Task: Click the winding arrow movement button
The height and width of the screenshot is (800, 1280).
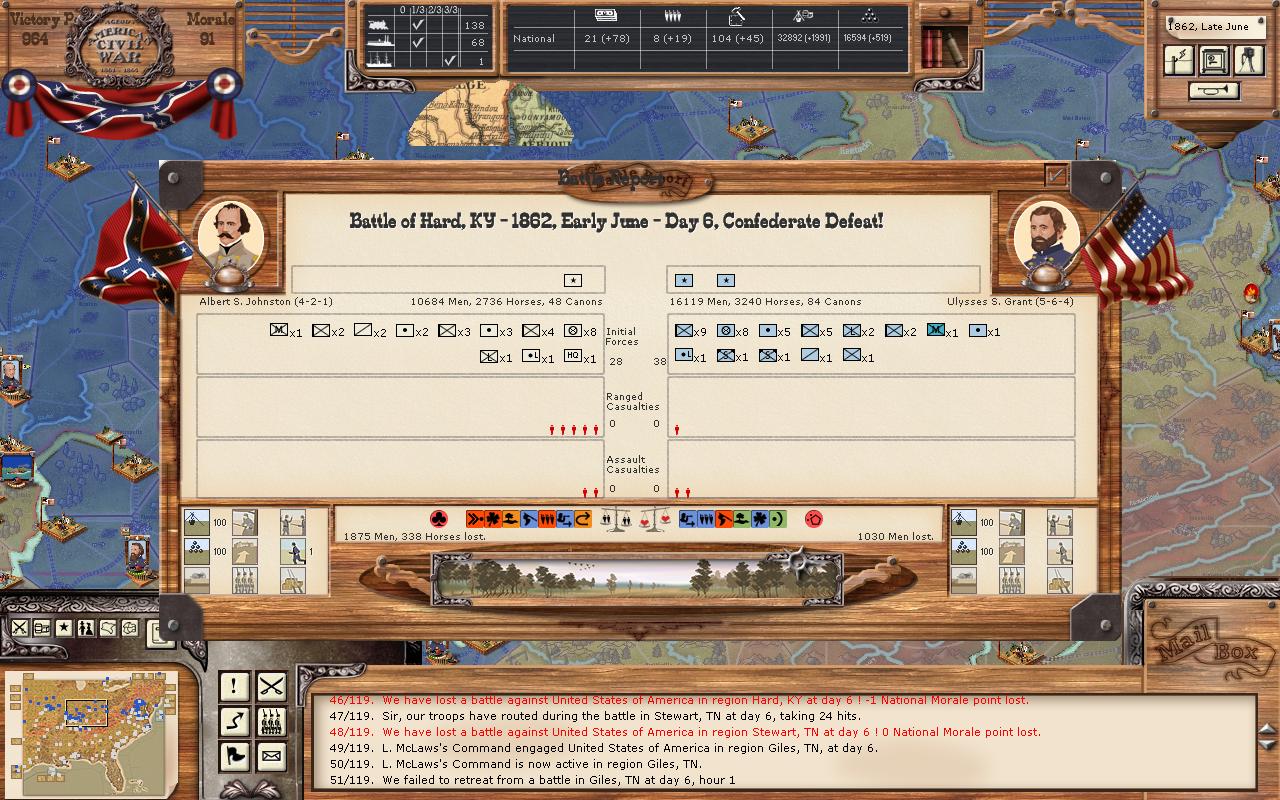Action: (234, 720)
